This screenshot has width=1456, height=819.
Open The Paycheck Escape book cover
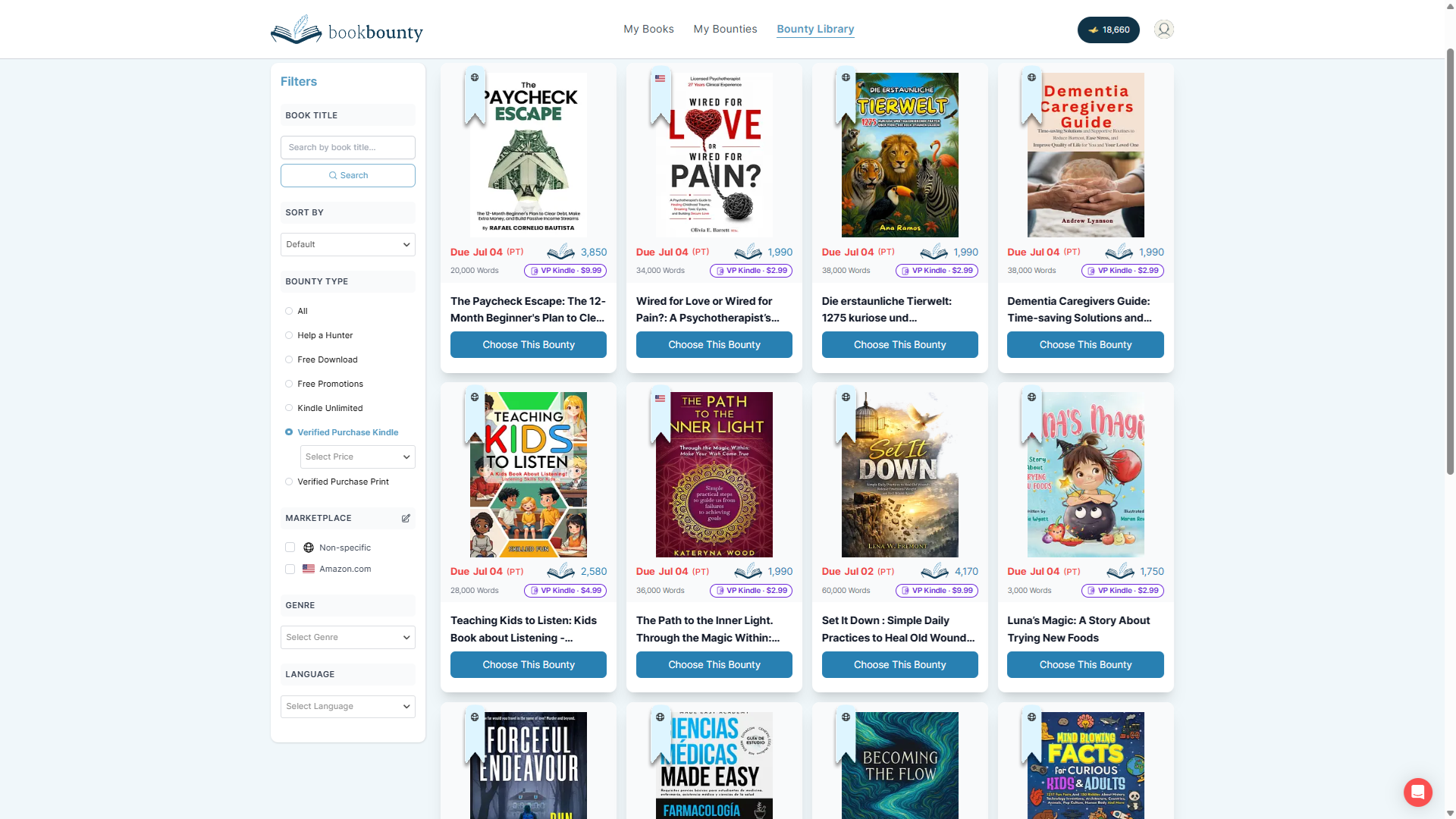(529, 155)
